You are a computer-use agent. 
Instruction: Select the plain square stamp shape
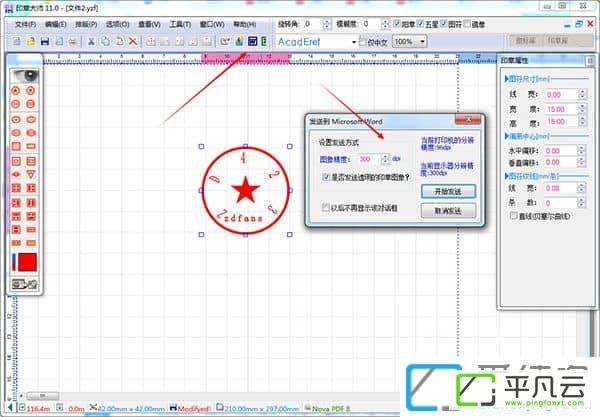coord(16,146)
